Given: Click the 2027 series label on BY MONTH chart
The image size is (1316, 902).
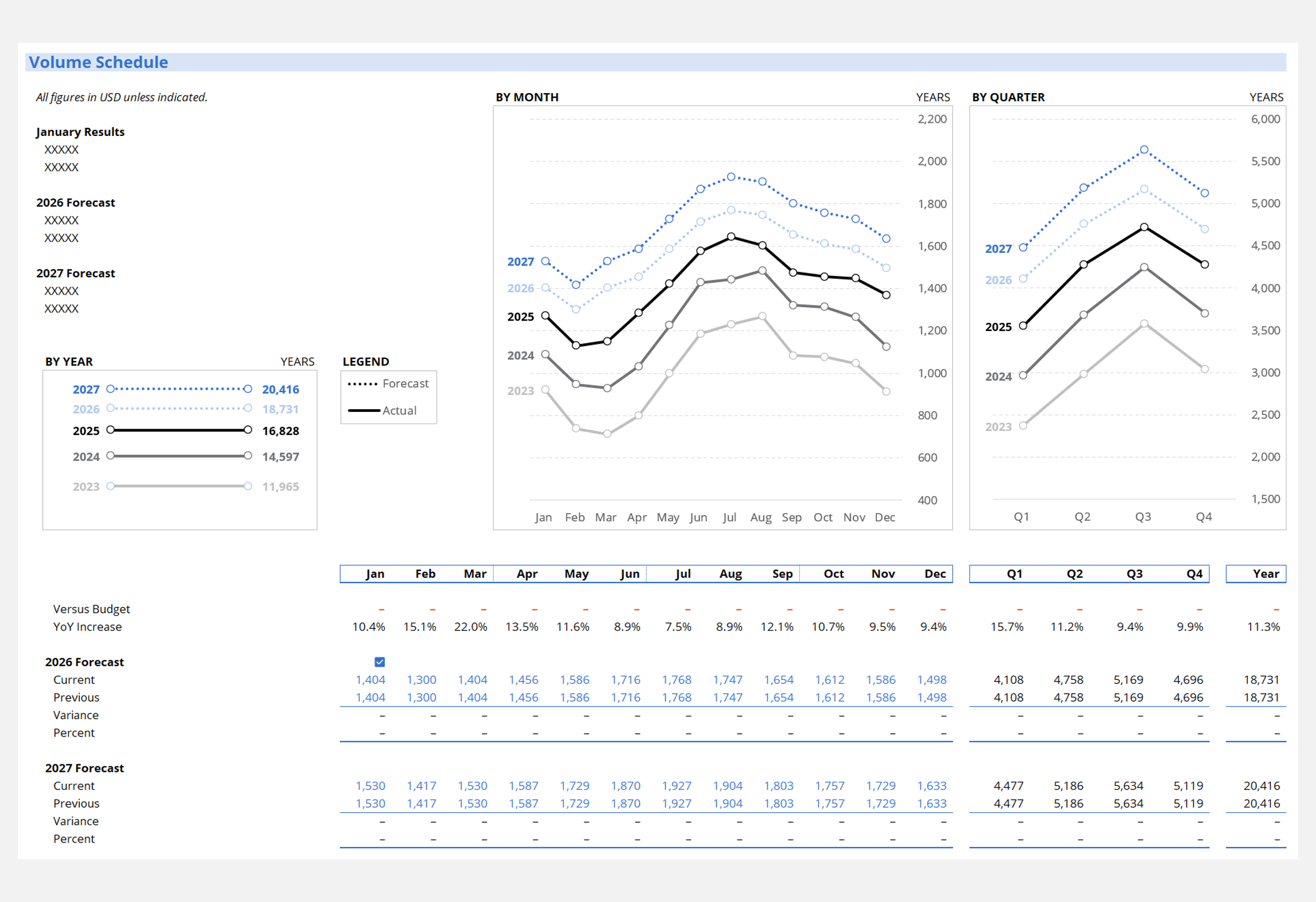Looking at the screenshot, I should pyautogui.click(x=520, y=262).
